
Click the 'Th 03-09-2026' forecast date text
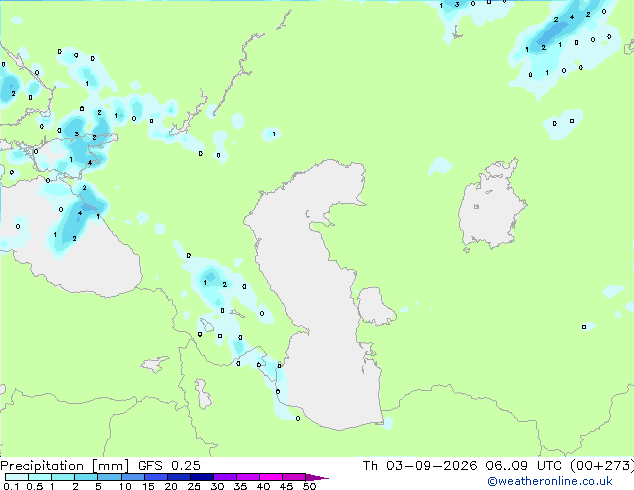tap(420, 466)
